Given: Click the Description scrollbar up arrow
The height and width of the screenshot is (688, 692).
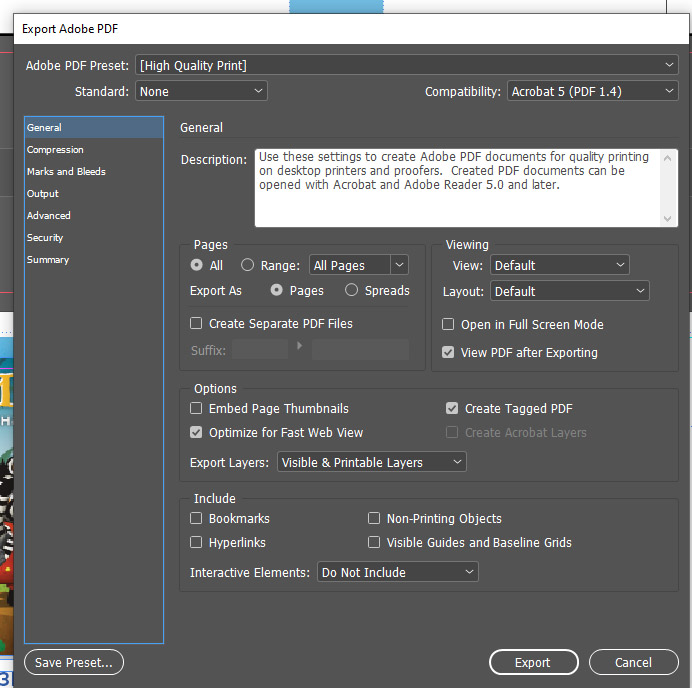Looking at the screenshot, I should 667,158.
